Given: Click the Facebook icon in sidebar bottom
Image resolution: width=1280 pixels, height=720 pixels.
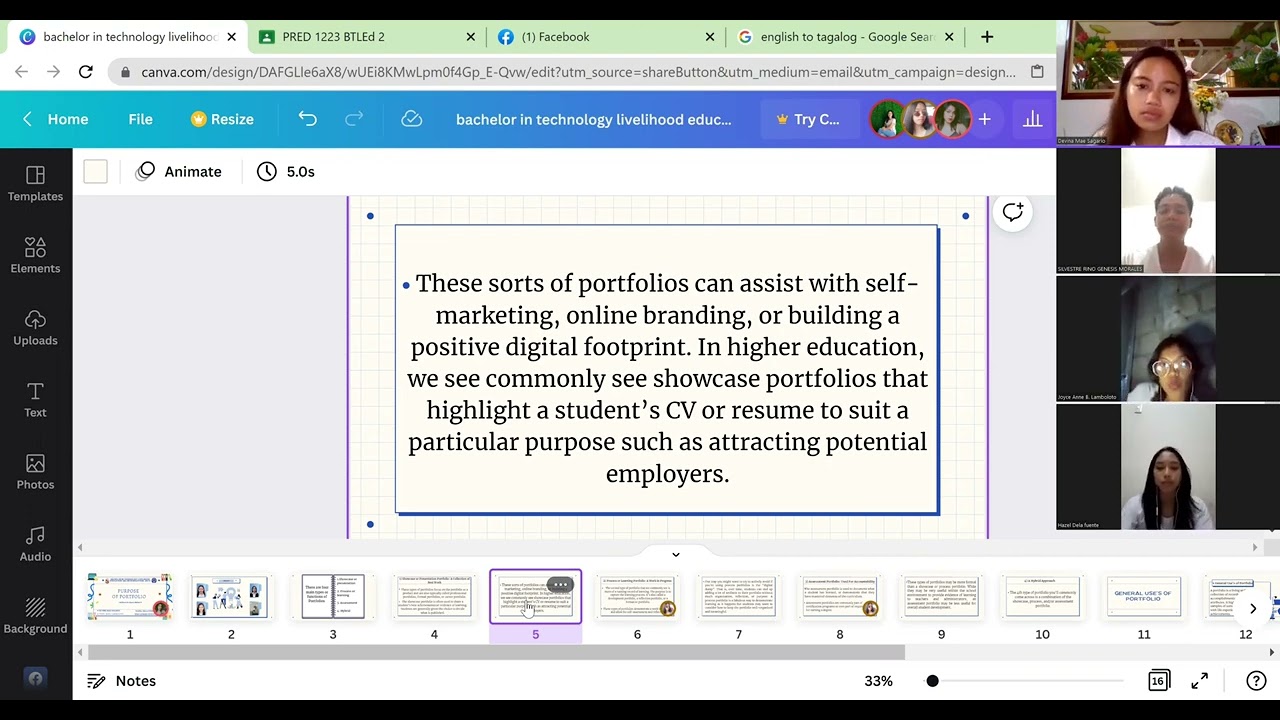Looking at the screenshot, I should (35, 679).
